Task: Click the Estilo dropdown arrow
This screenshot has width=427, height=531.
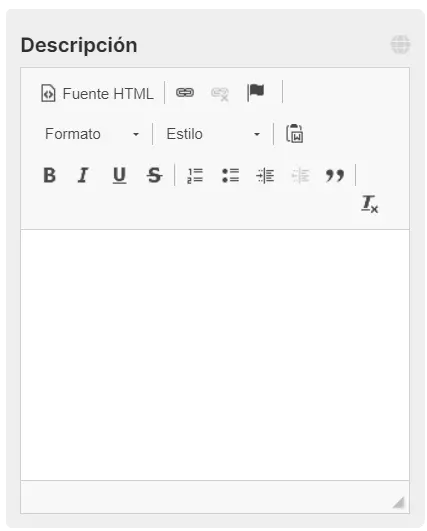Action: (257, 135)
